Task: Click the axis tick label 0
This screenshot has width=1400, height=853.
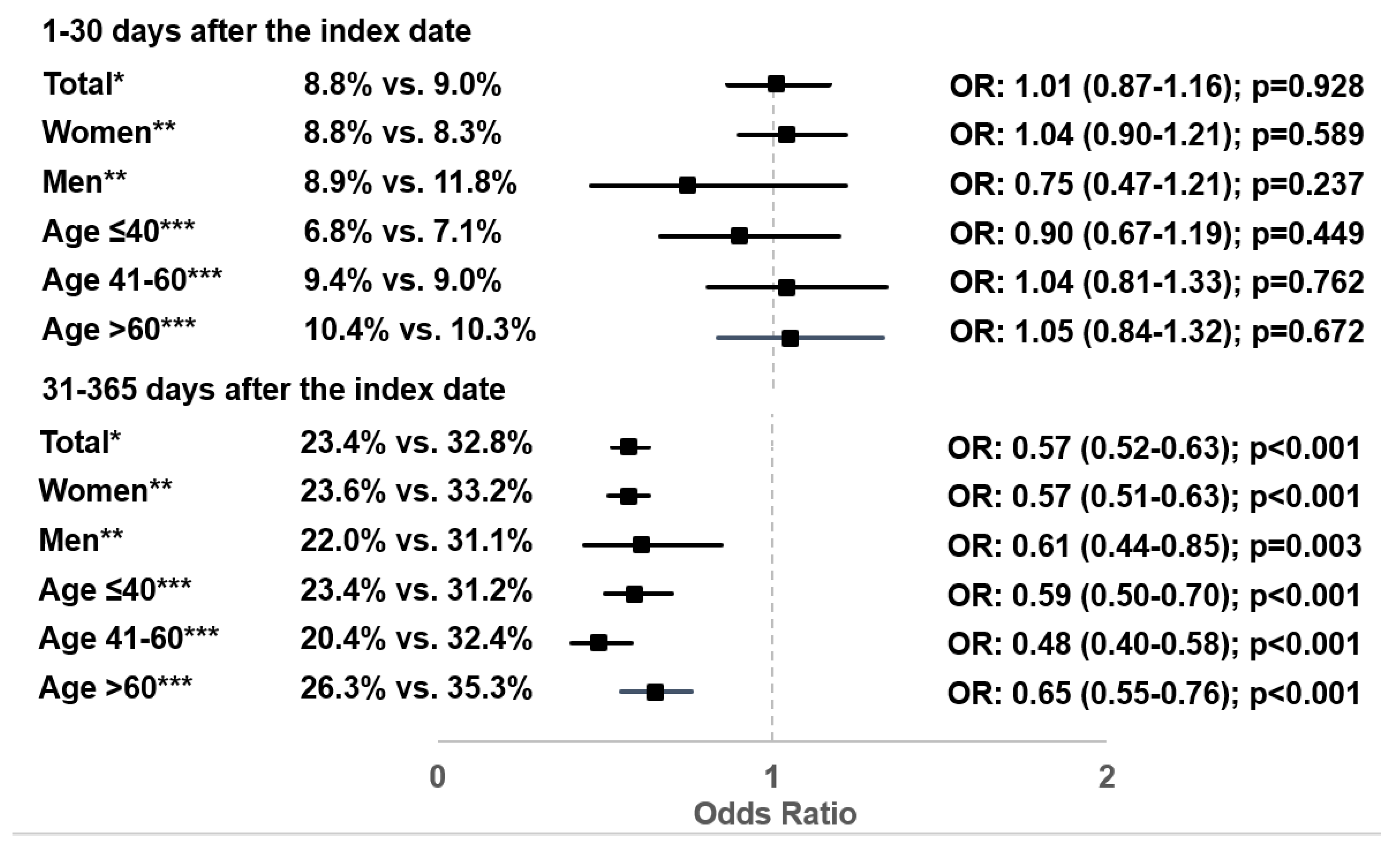Action: click(437, 777)
